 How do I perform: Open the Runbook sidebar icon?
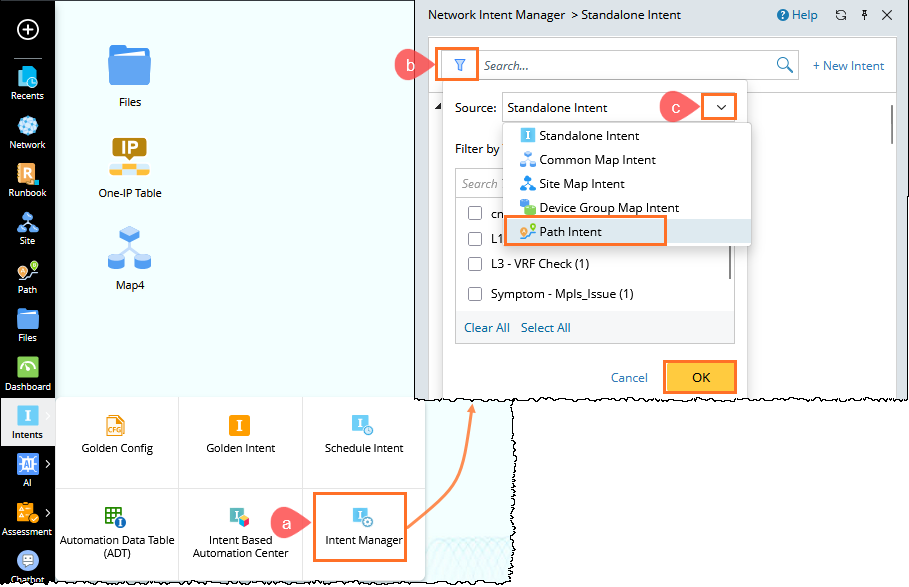(x=27, y=180)
